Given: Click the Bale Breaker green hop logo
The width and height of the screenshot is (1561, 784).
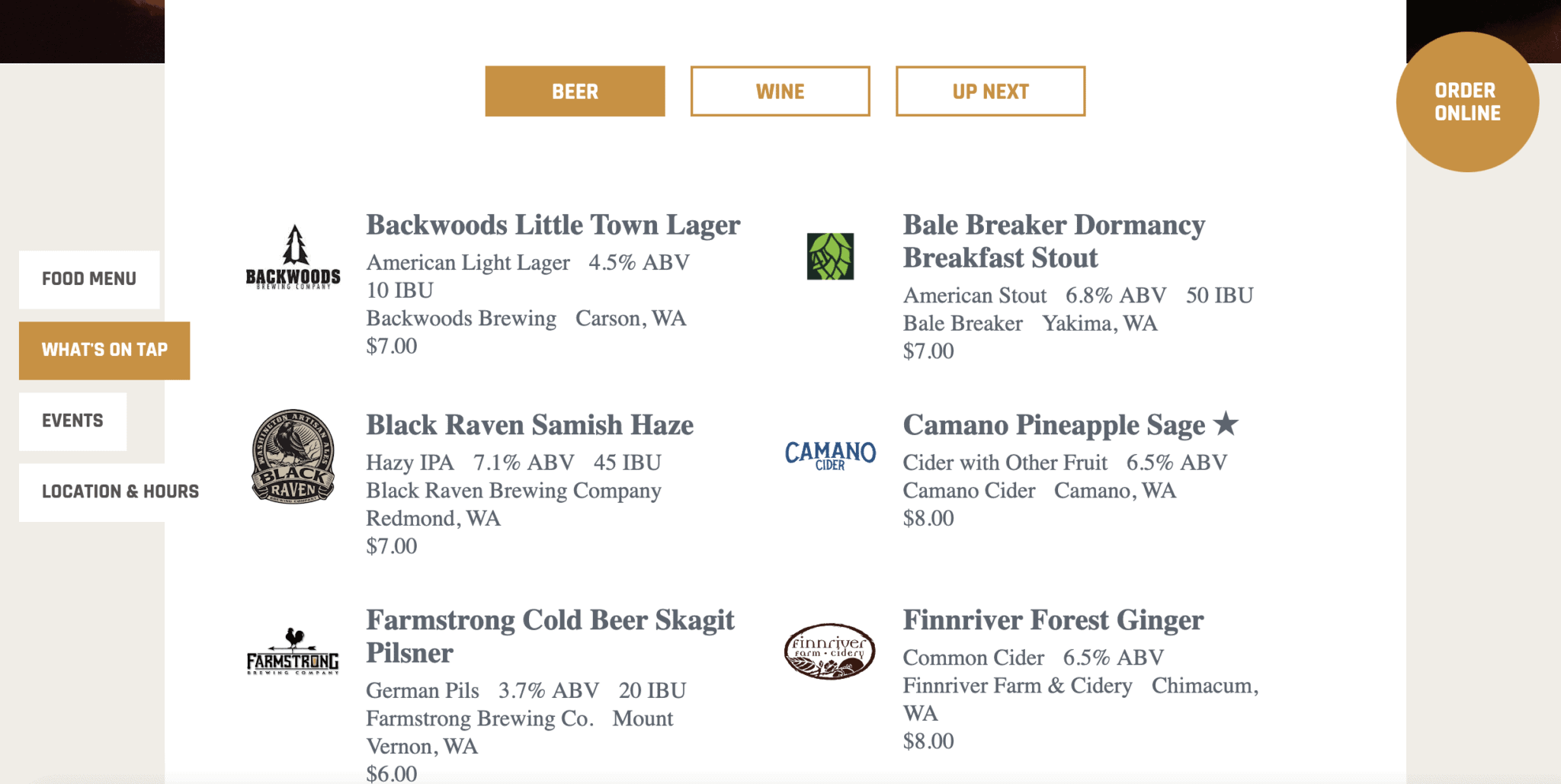Looking at the screenshot, I should (x=830, y=257).
